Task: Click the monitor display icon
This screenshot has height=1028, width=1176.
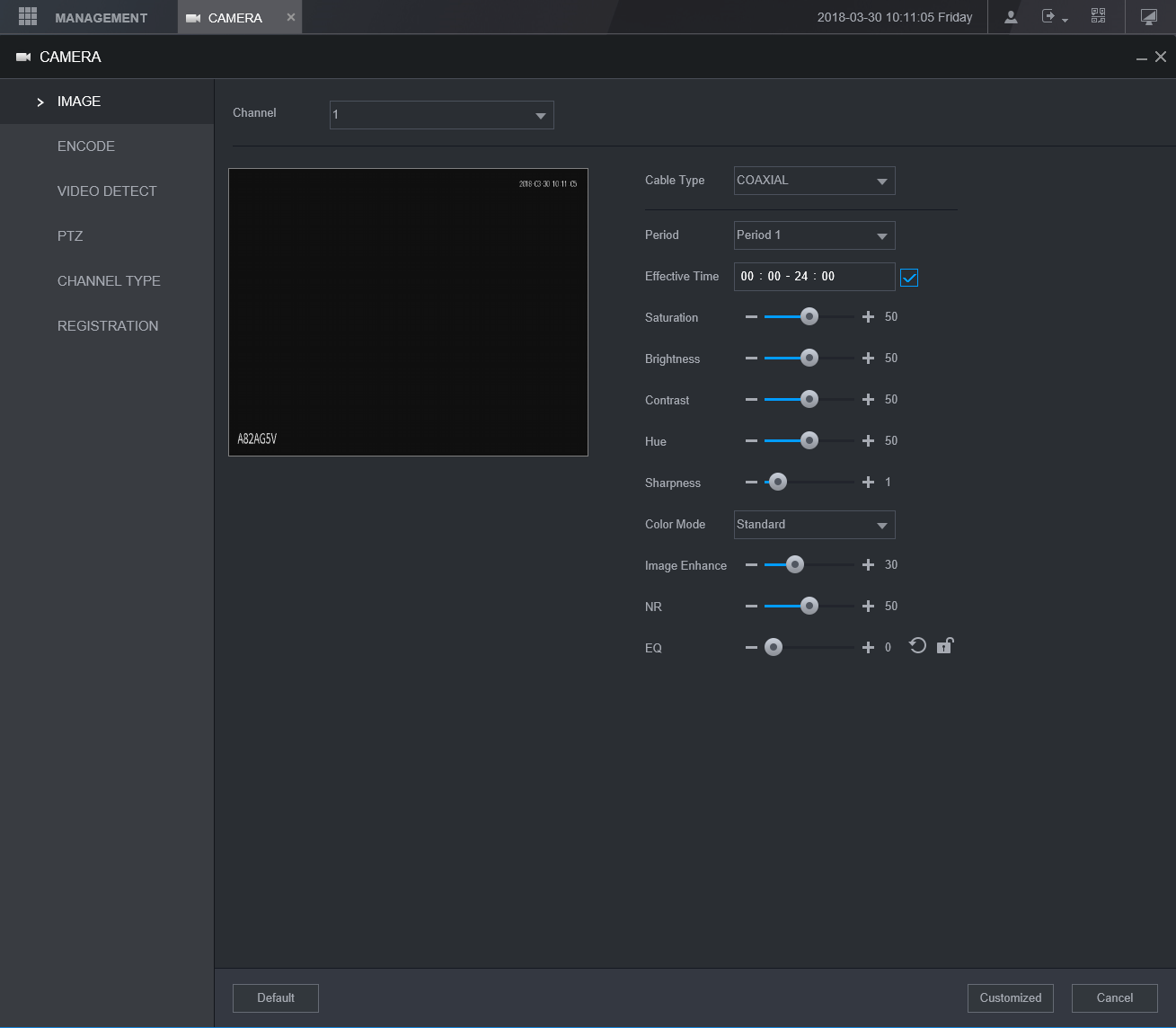Action: [x=1148, y=17]
